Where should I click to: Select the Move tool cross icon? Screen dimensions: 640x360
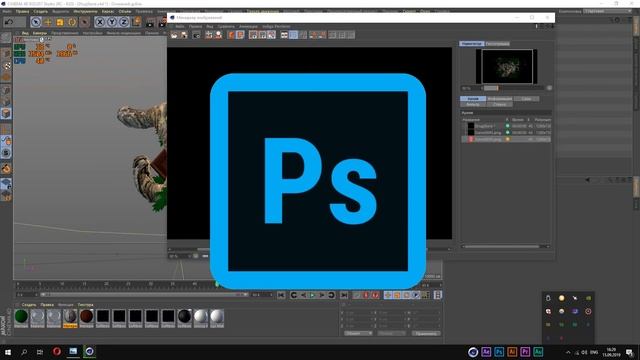coord(48,22)
